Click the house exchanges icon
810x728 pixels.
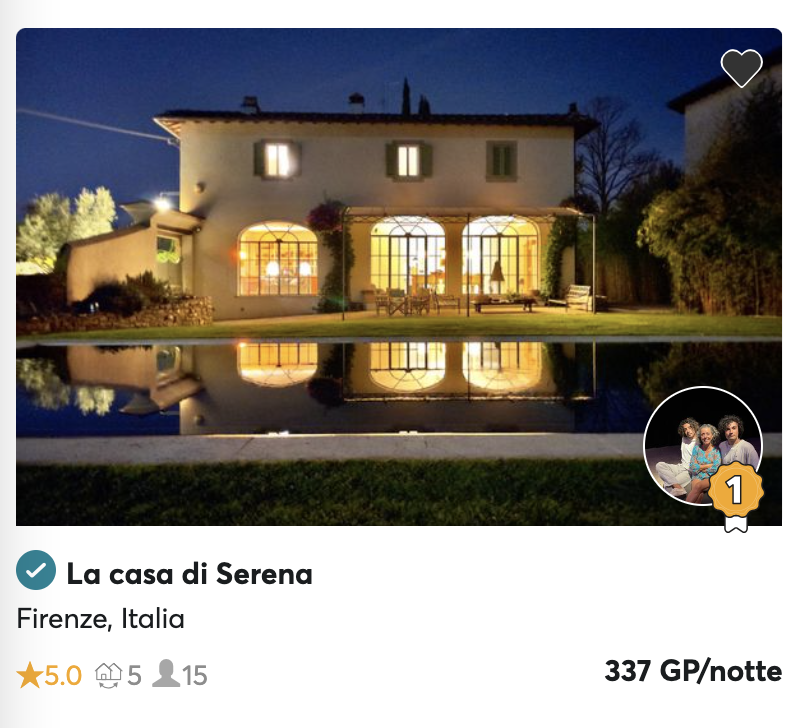(x=108, y=675)
